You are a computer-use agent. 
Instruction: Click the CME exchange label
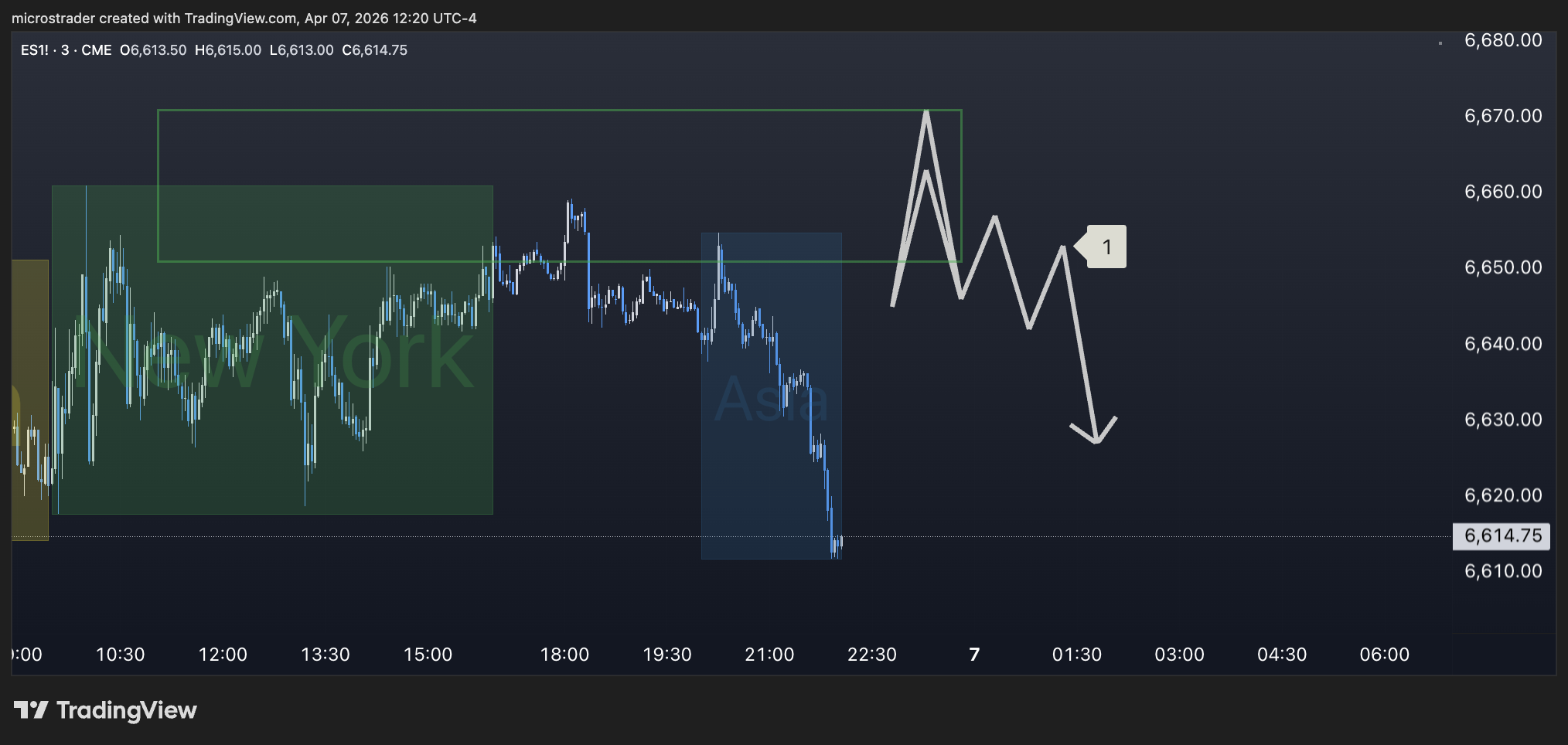pos(97,50)
